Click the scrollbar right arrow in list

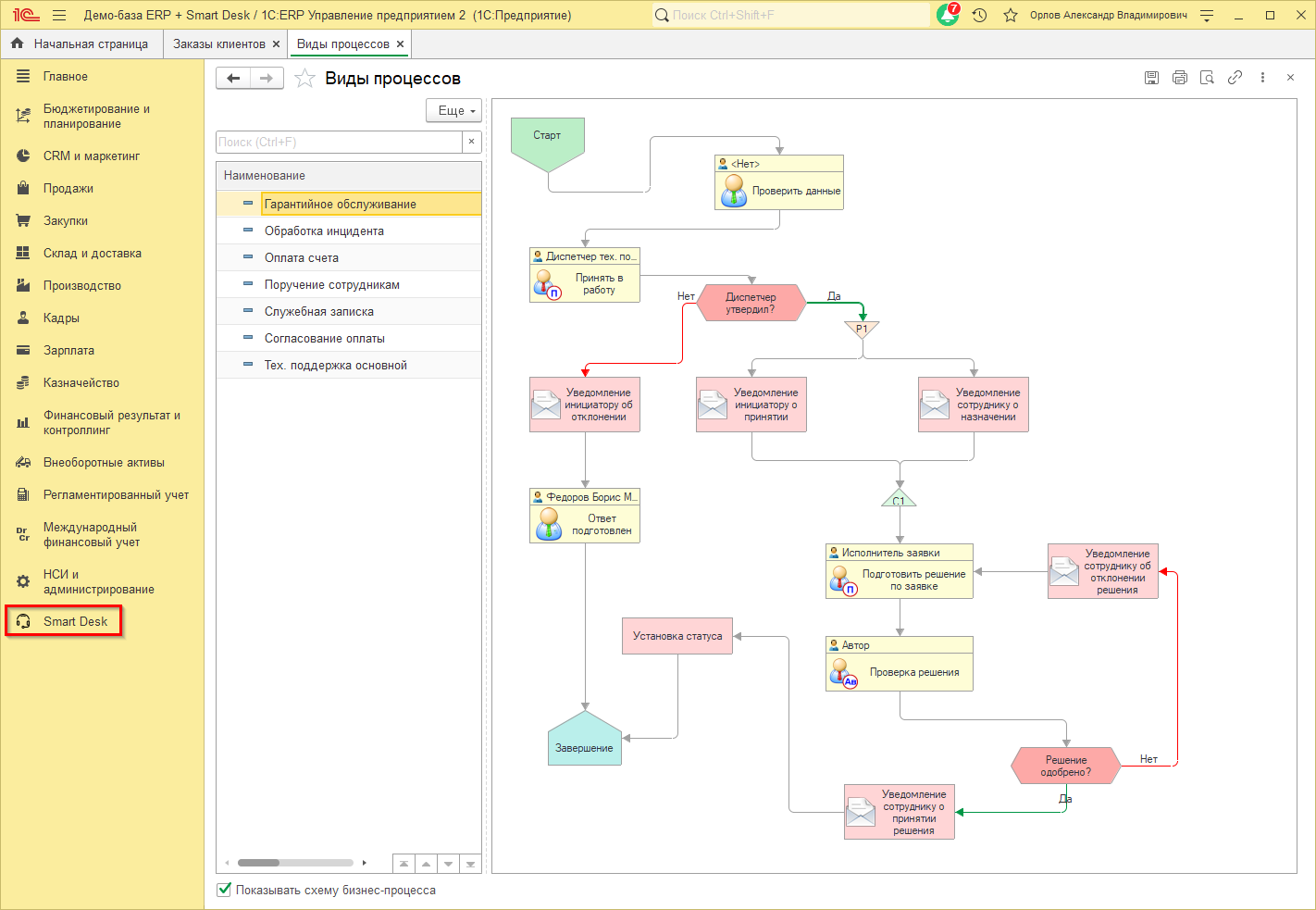365,863
